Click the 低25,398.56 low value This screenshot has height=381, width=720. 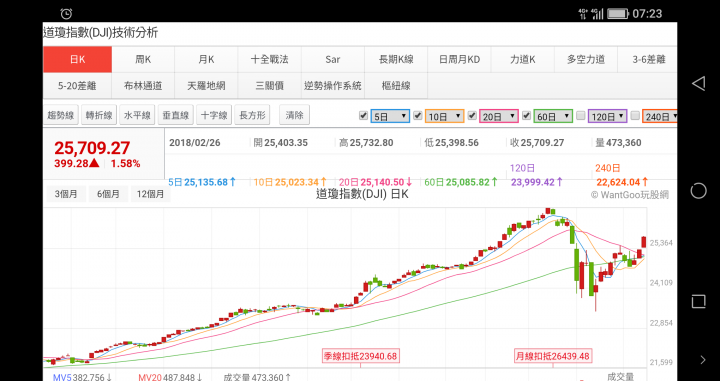pyautogui.click(x=451, y=143)
